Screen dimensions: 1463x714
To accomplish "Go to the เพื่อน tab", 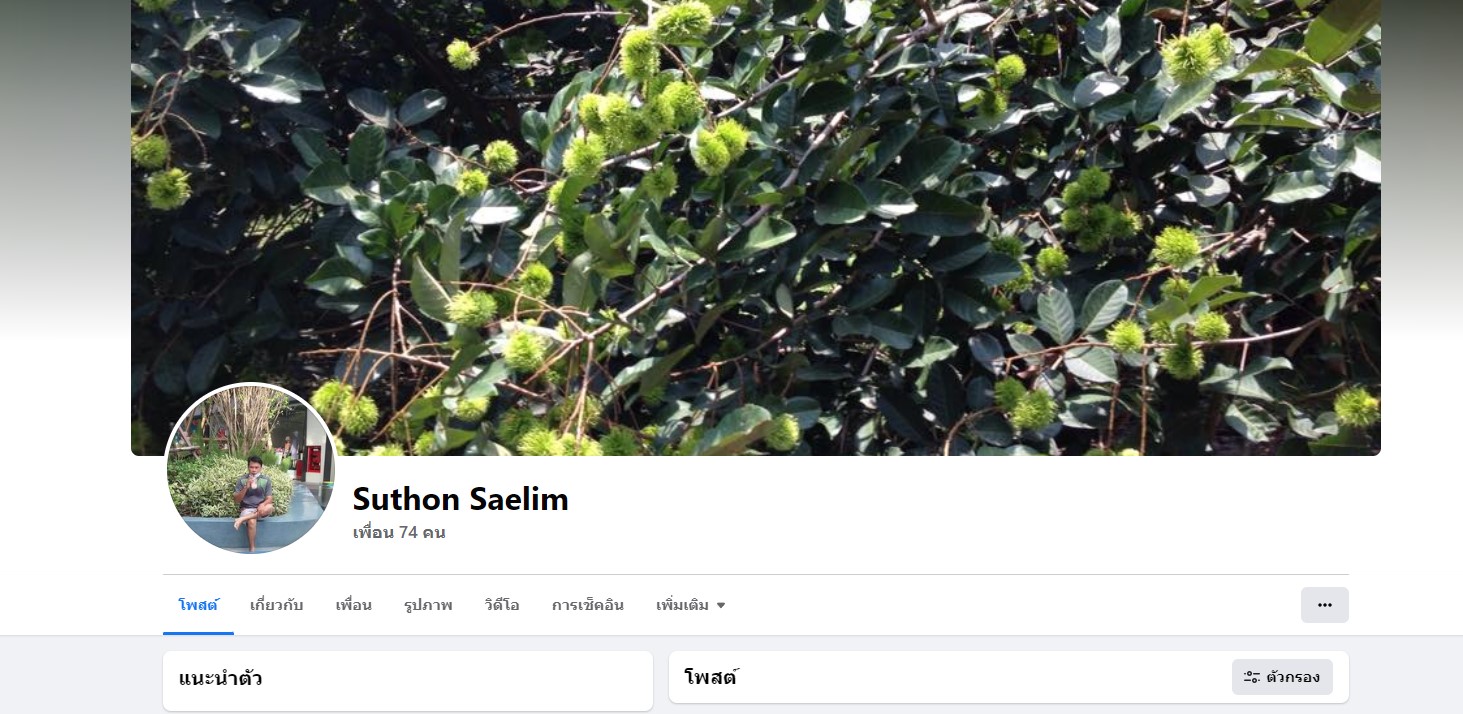I will click(354, 605).
